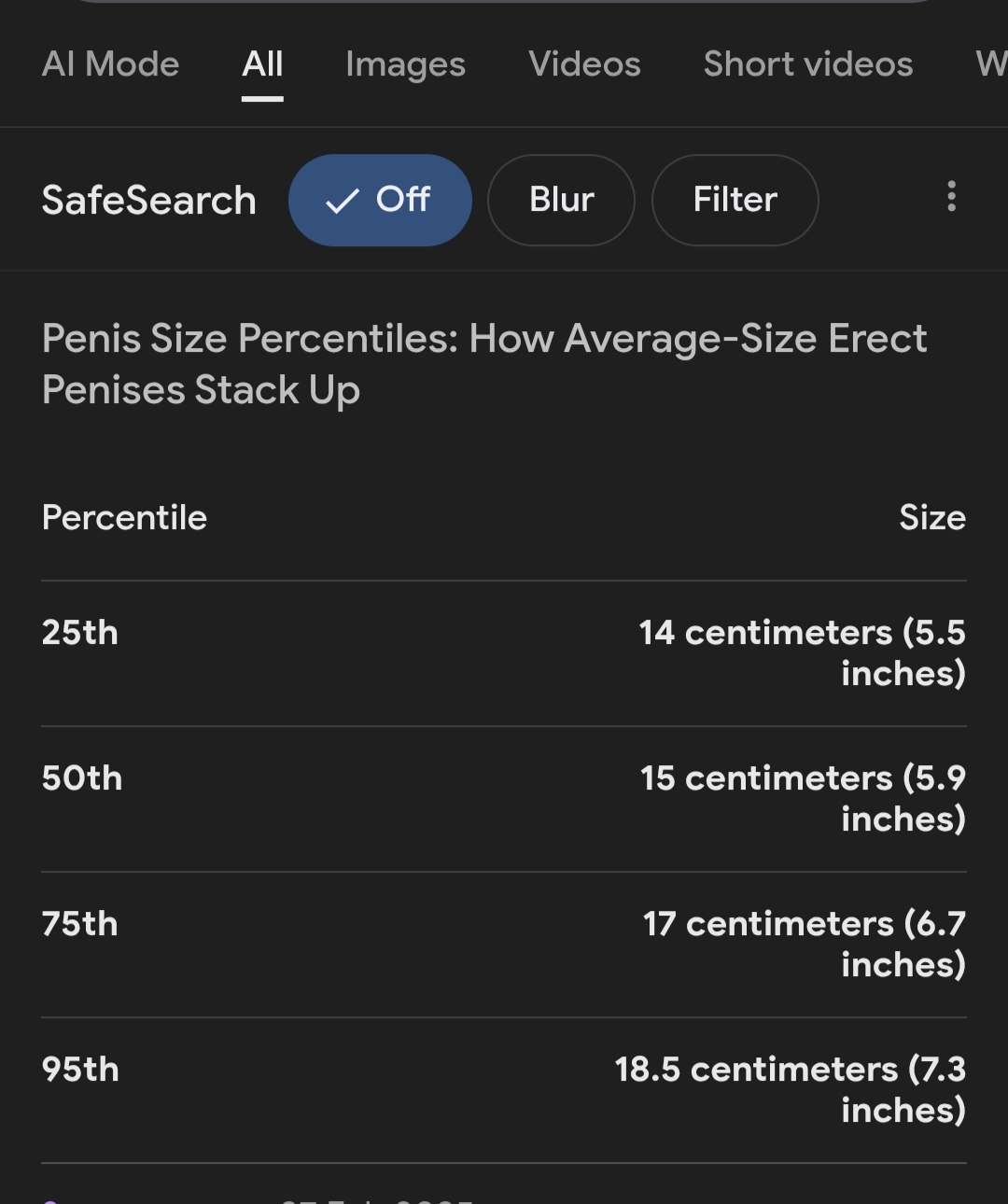The width and height of the screenshot is (1008, 1204).
Task: Click the 17 centimeters value
Action: point(804,944)
